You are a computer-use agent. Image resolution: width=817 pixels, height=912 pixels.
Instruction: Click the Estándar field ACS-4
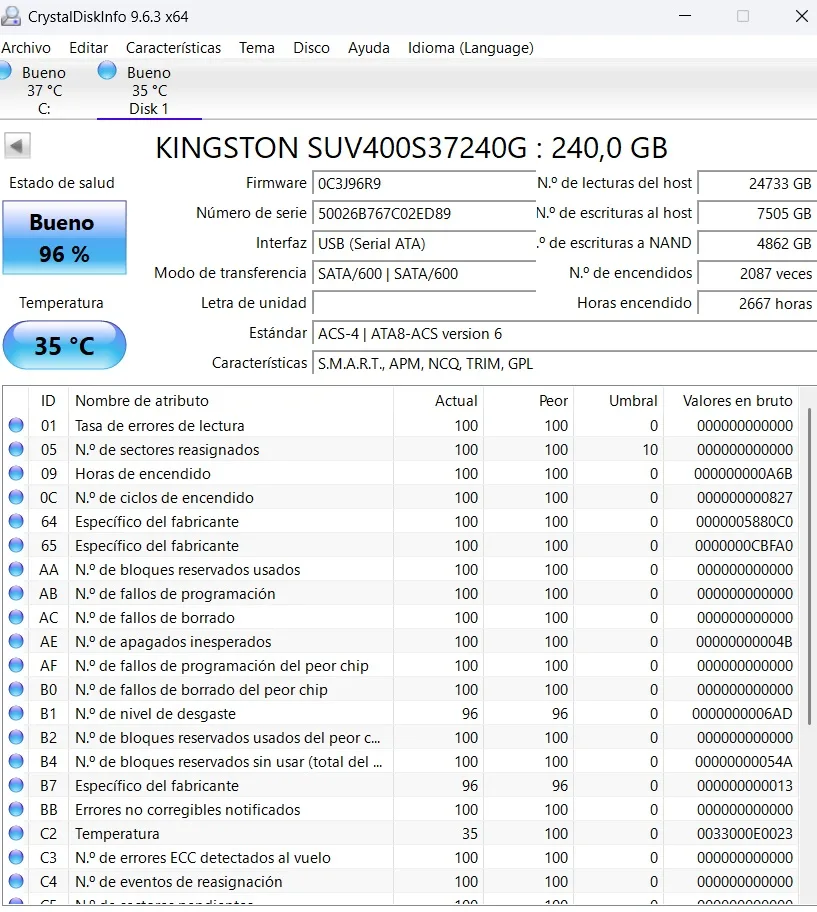tap(564, 334)
